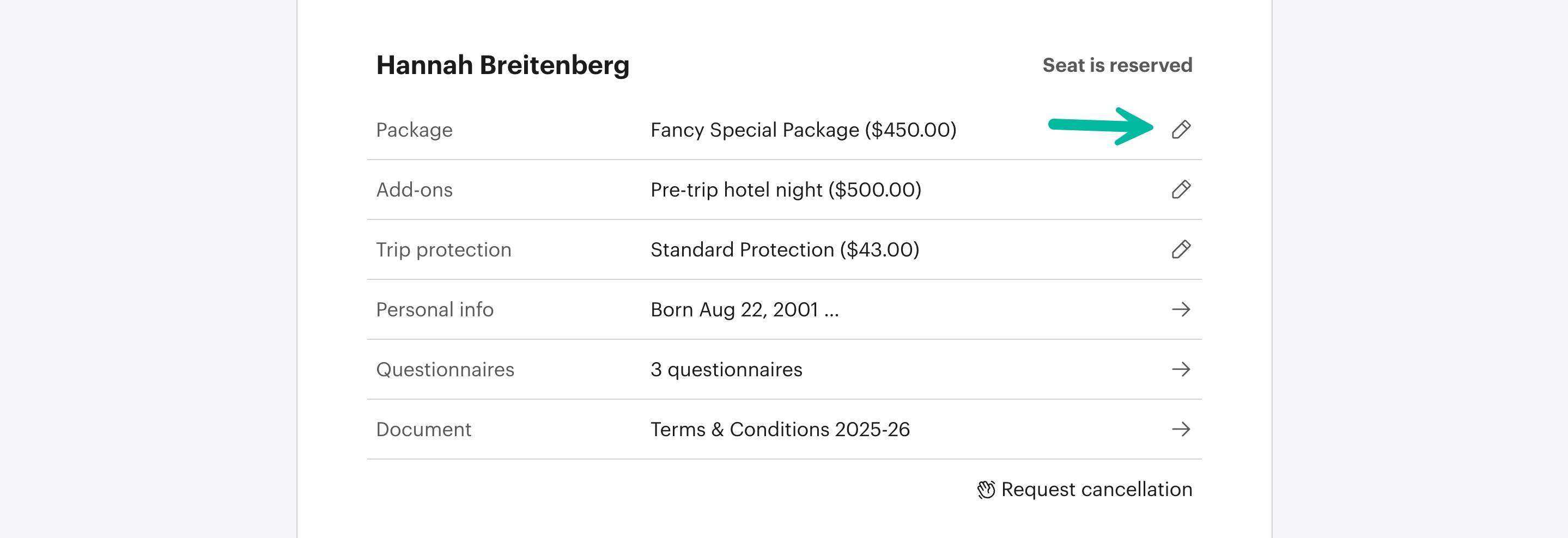Click the pencil icon to edit Package
The image size is (1568, 538).
coord(1181,130)
